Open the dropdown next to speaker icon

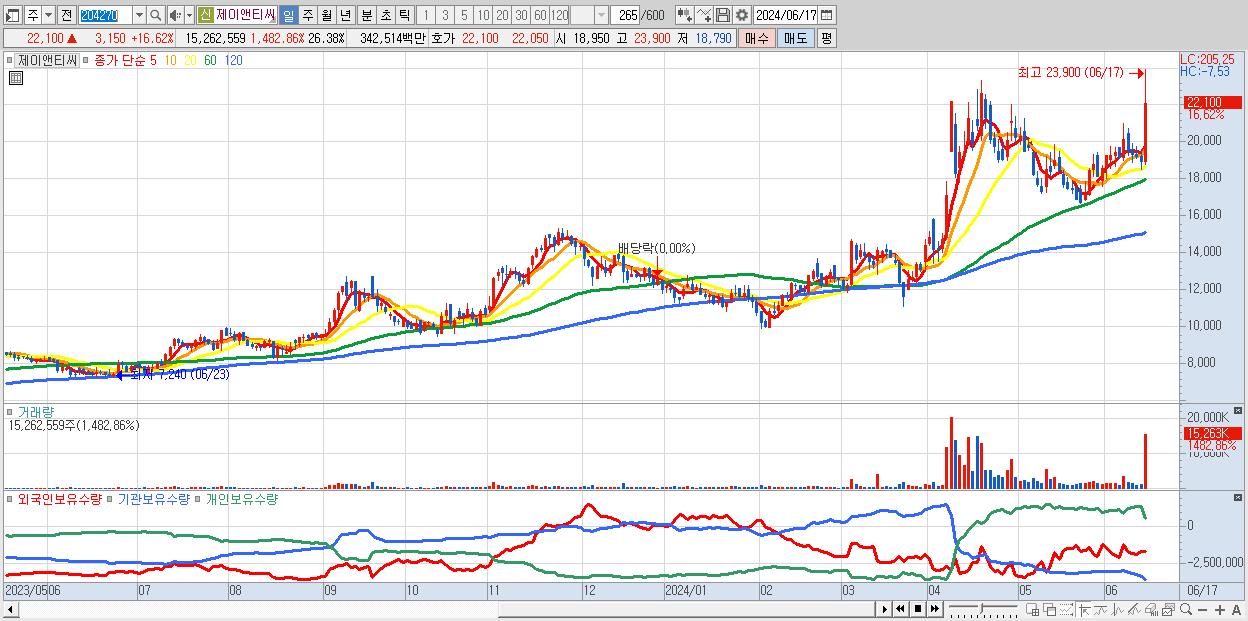189,16
